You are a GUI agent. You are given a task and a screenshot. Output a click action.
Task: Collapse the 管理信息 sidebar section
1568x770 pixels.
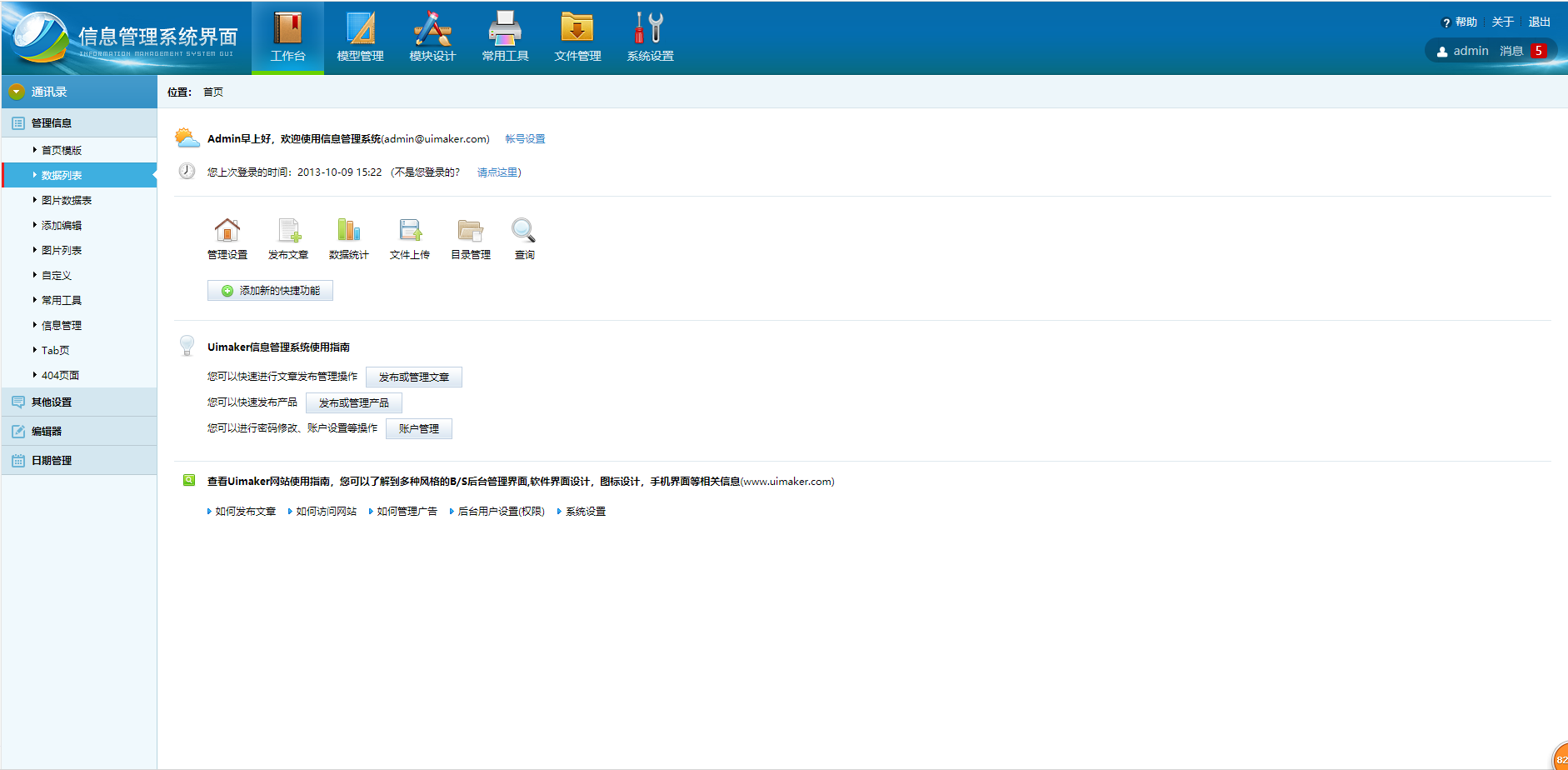point(79,122)
